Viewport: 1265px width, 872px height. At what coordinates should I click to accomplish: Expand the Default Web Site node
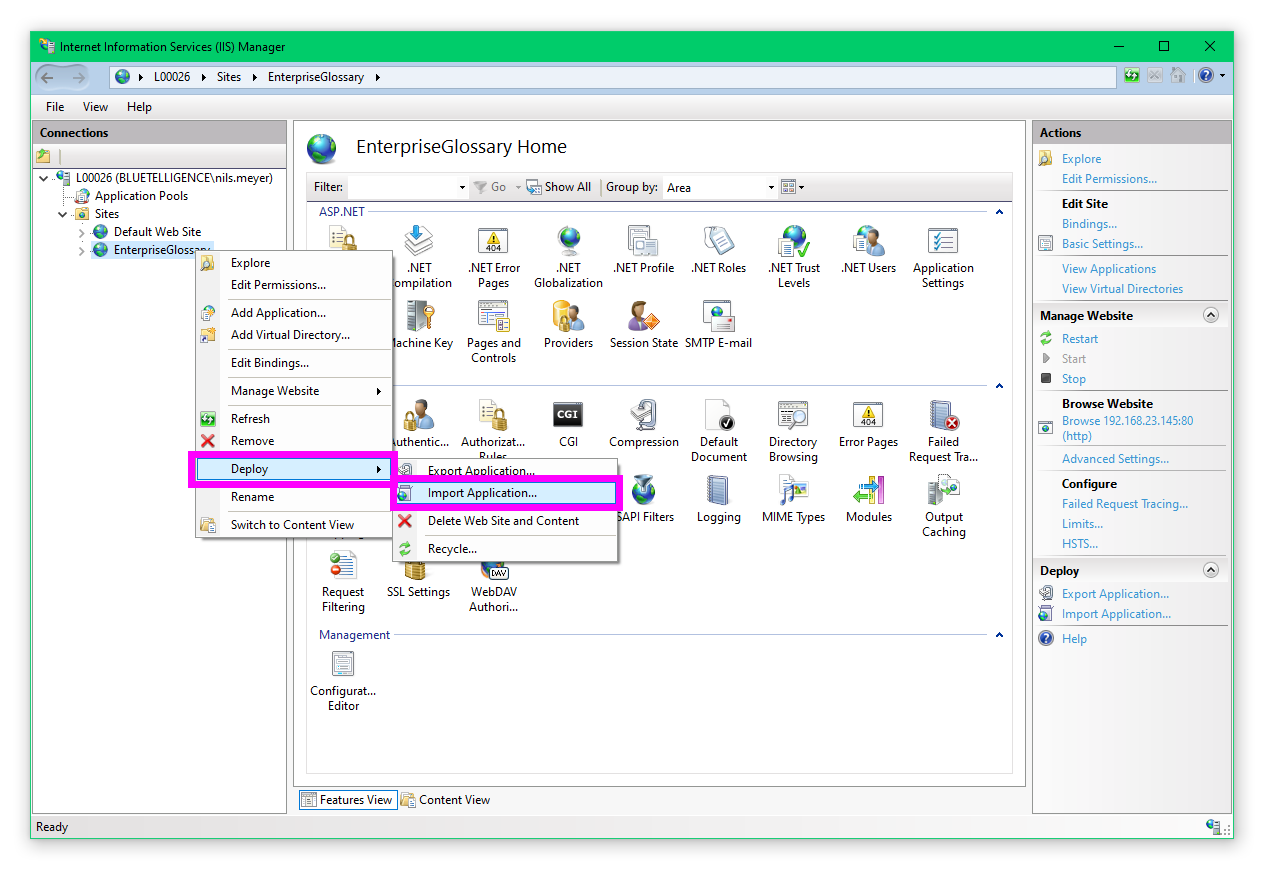click(x=82, y=232)
